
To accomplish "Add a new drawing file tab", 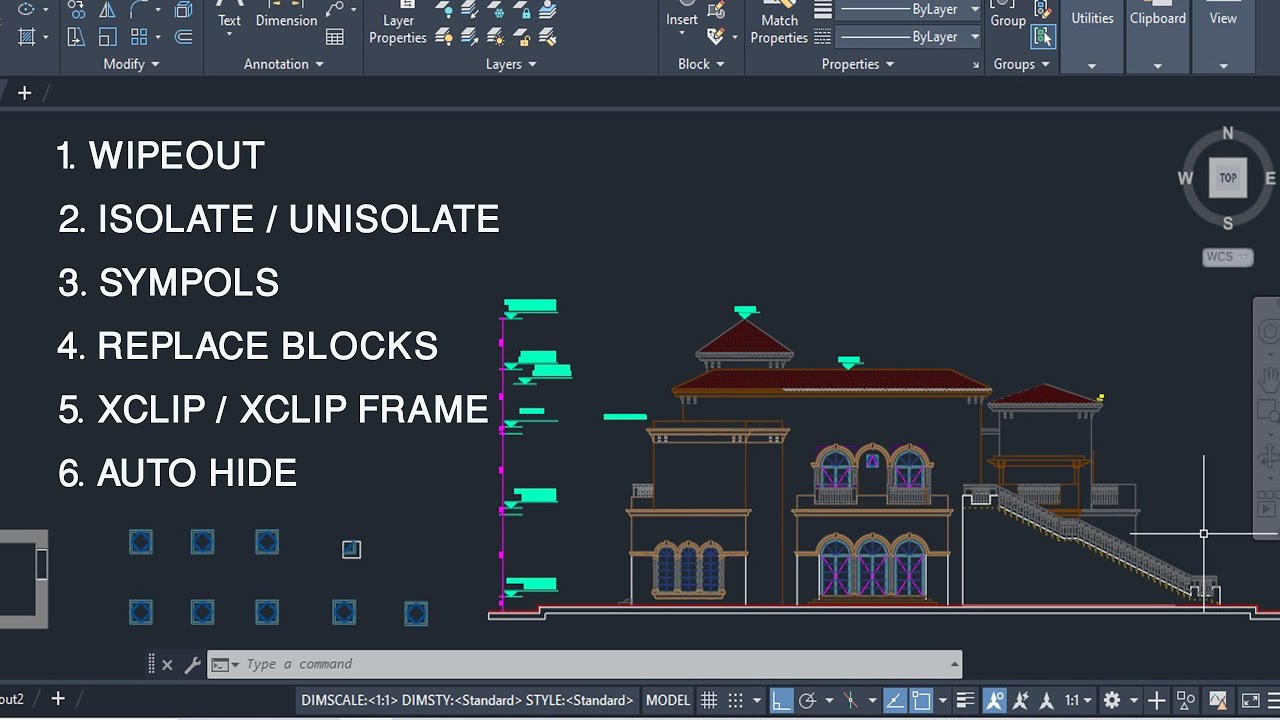I will point(24,93).
